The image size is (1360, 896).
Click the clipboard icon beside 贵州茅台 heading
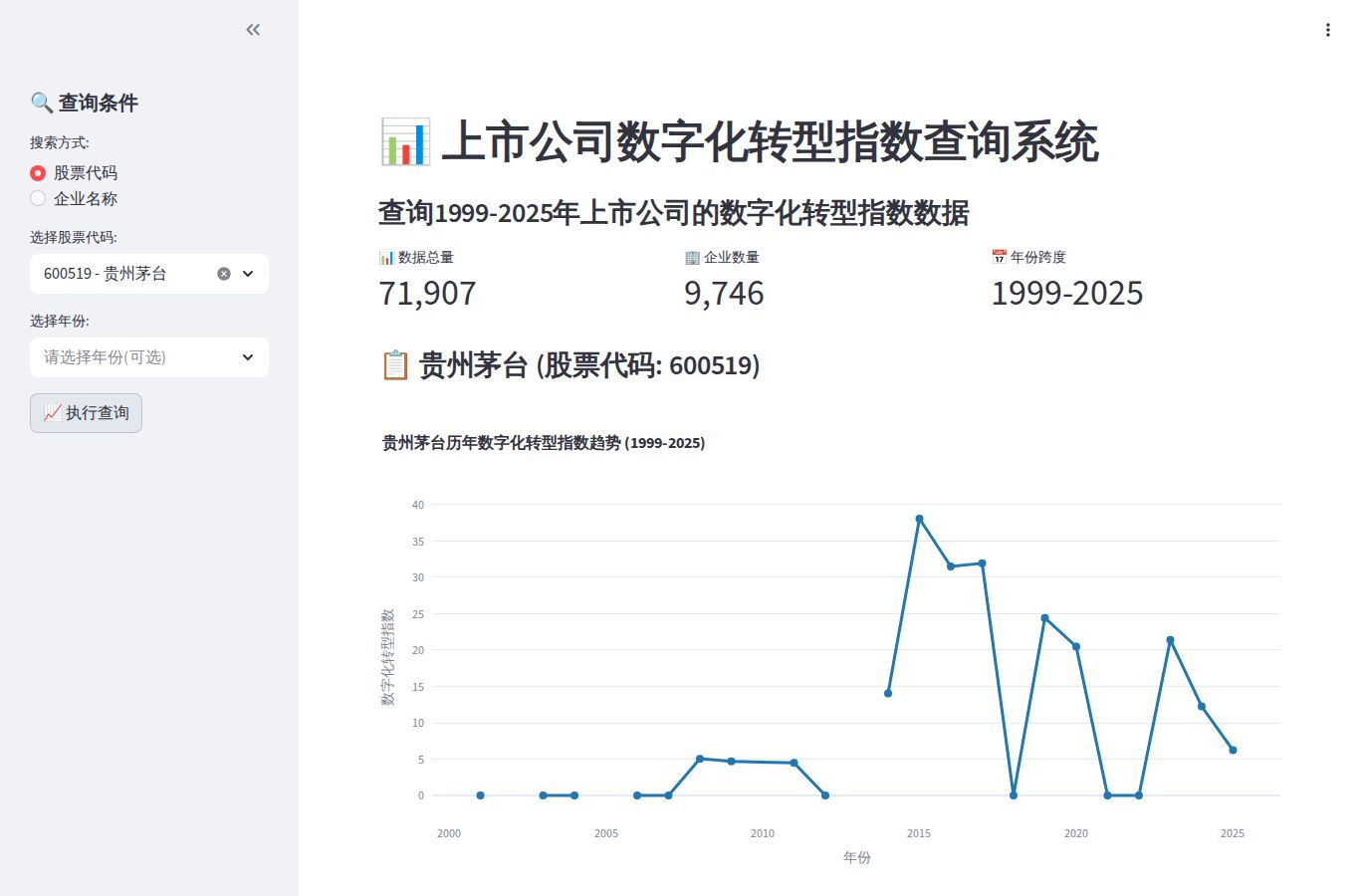click(x=395, y=365)
